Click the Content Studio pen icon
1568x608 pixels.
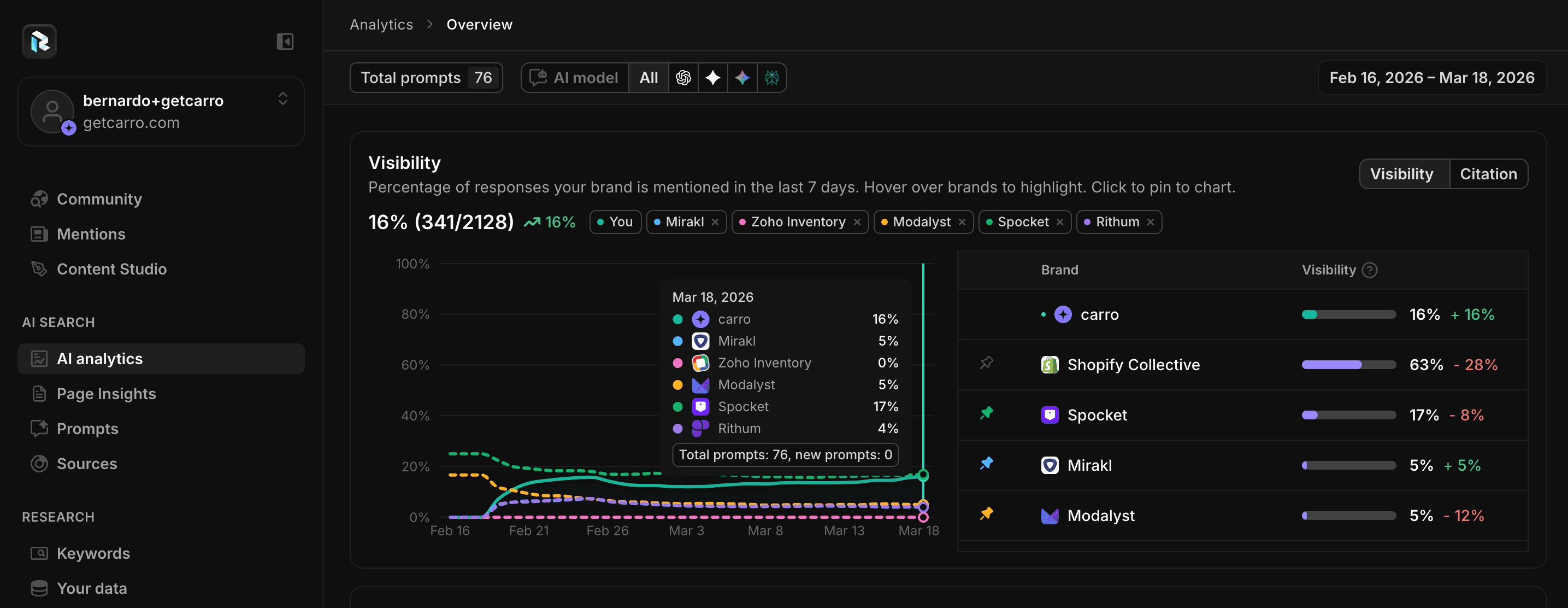[x=39, y=269]
